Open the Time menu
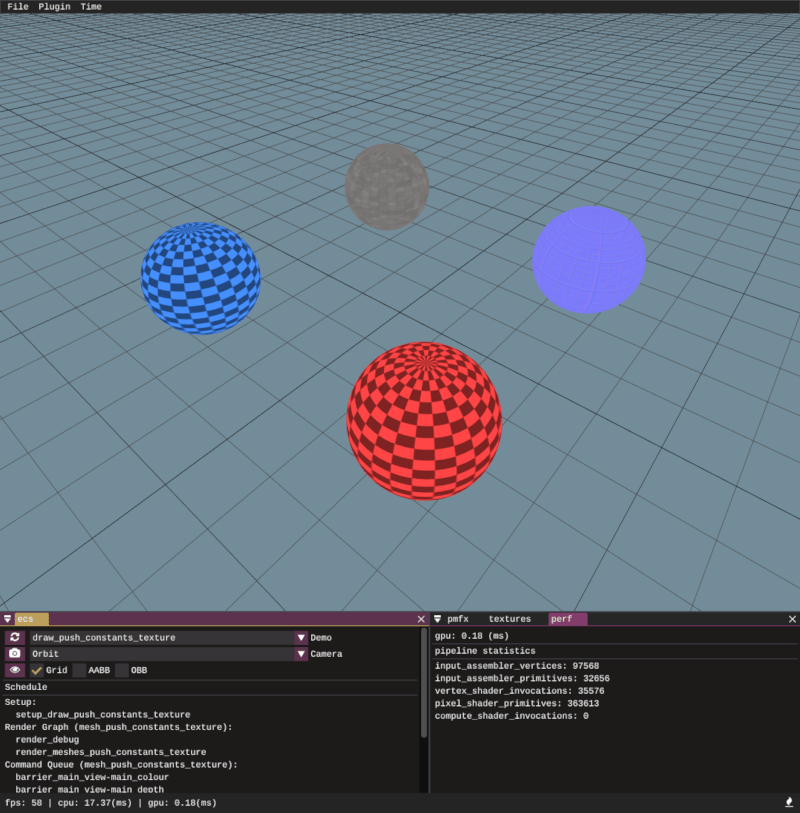Viewport: 800px width, 813px height. (x=91, y=7)
